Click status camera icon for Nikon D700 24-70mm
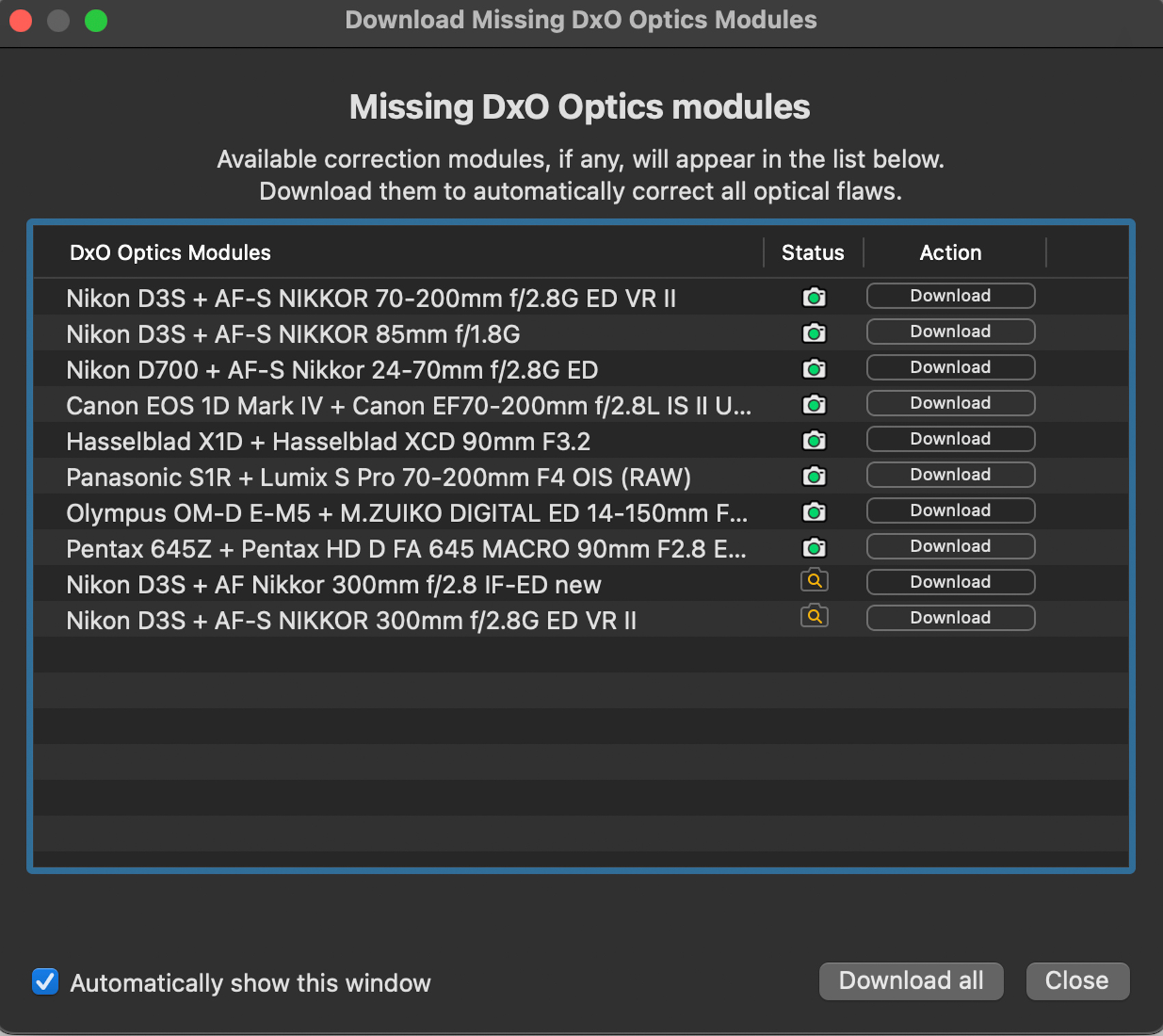This screenshot has width=1163, height=1036. pyautogui.click(x=814, y=368)
